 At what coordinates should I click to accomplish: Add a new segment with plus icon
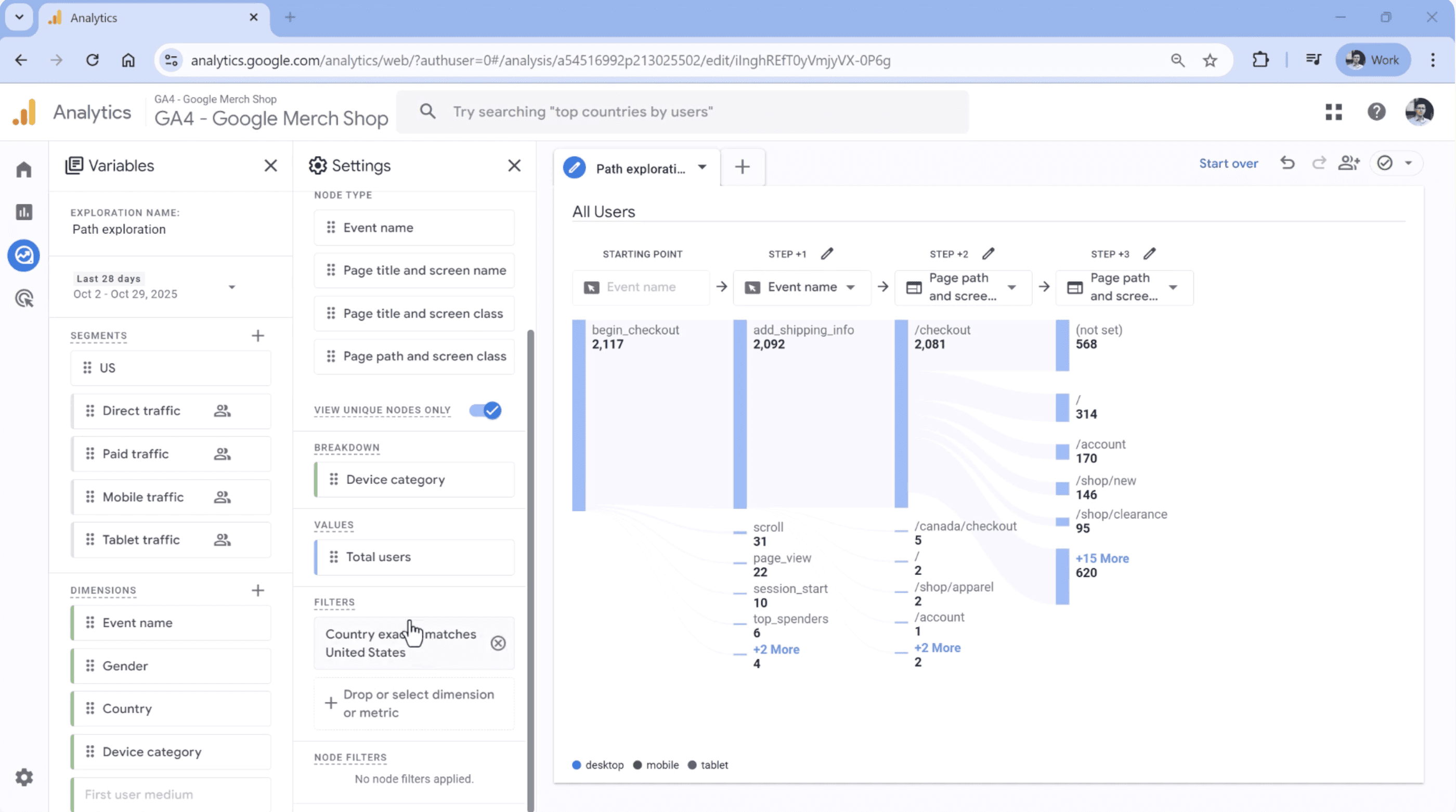258,336
